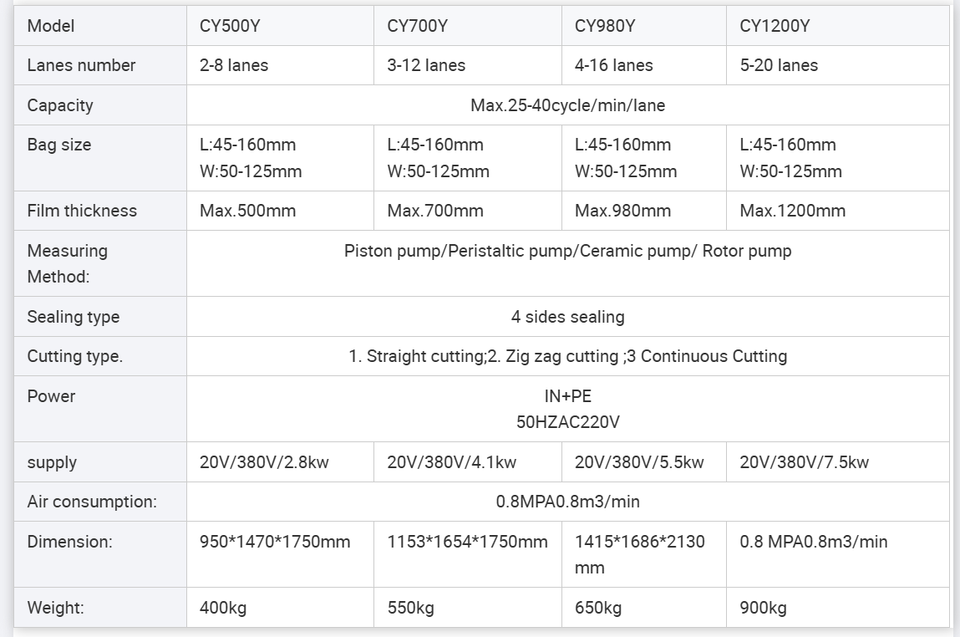Select the 20V/380V/7.5kw supply value

[x=804, y=462]
